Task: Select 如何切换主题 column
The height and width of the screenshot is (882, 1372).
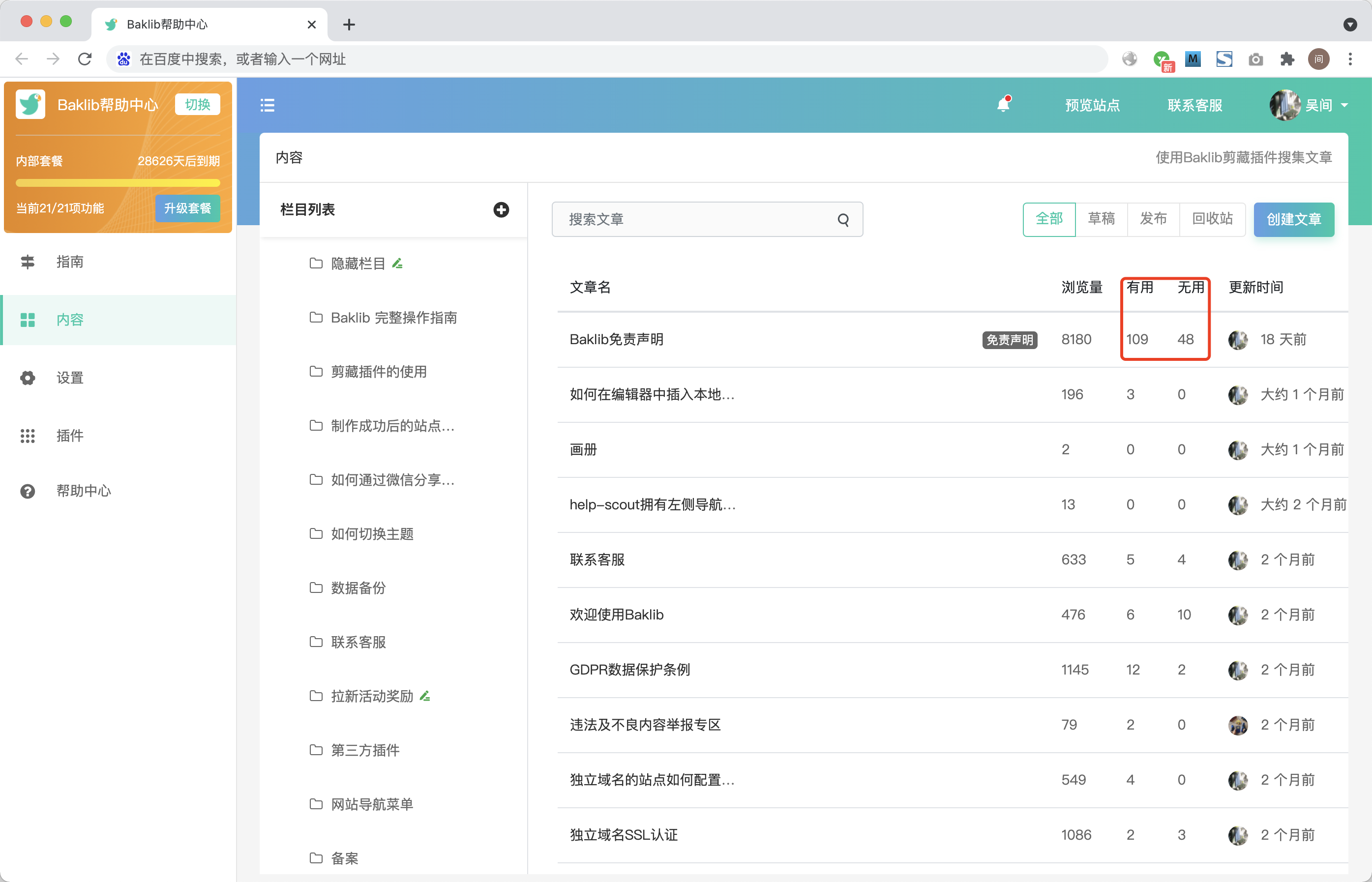Action: point(372,534)
